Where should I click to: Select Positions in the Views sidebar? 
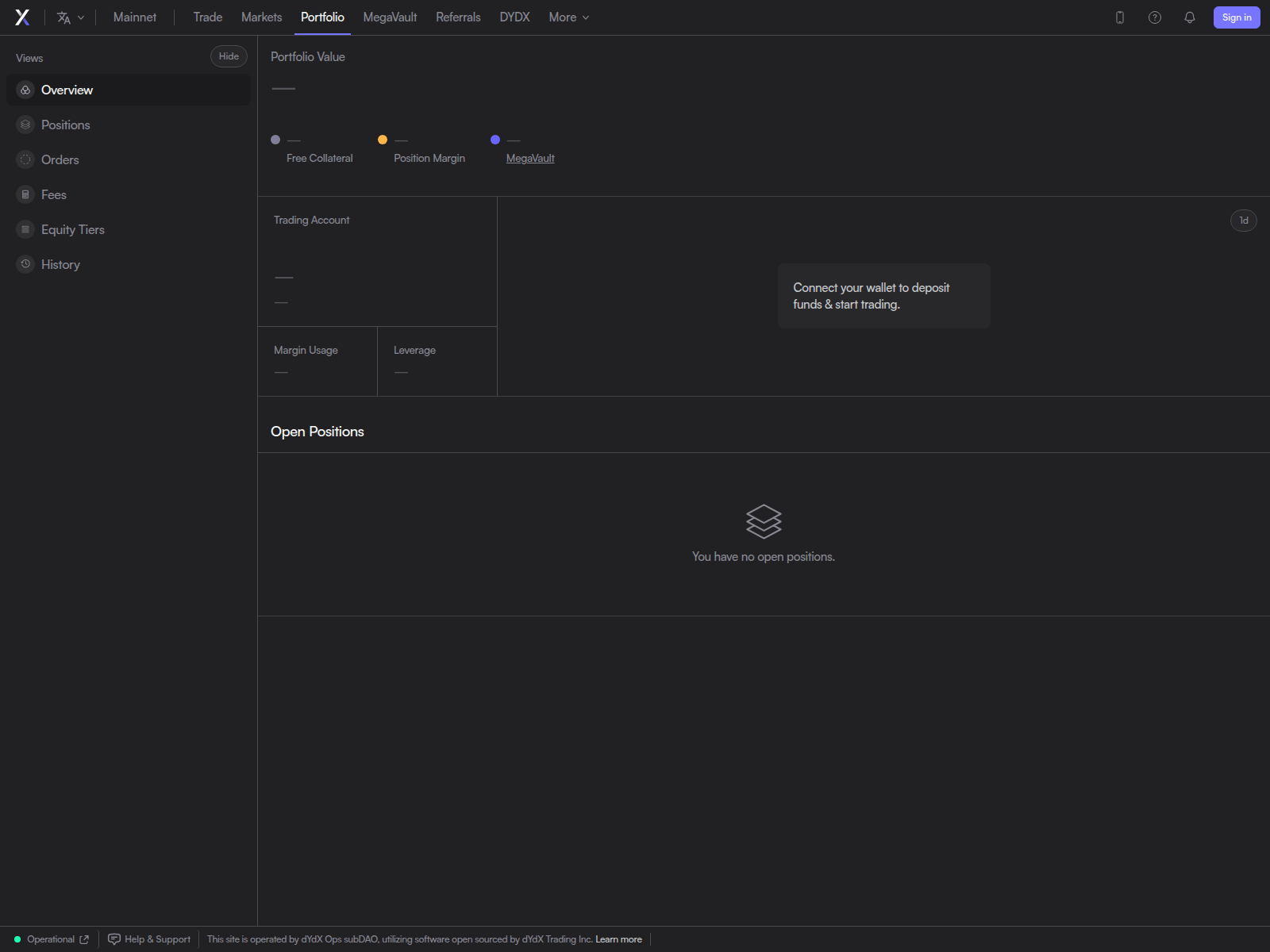[x=65, y=125]
